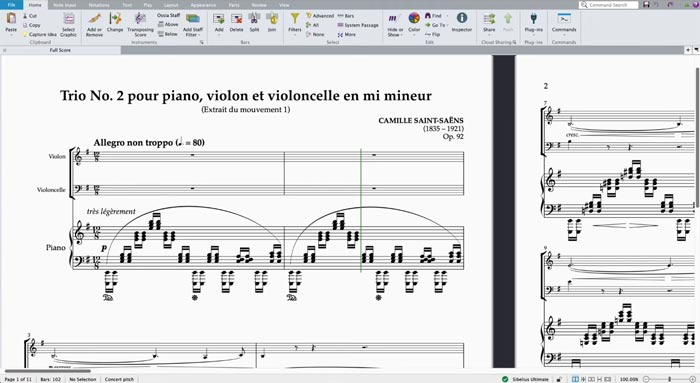The height and width of the screenshot is (383, 700).
Task: Open the Share dropdown
Action: click(x=489, y=23)
